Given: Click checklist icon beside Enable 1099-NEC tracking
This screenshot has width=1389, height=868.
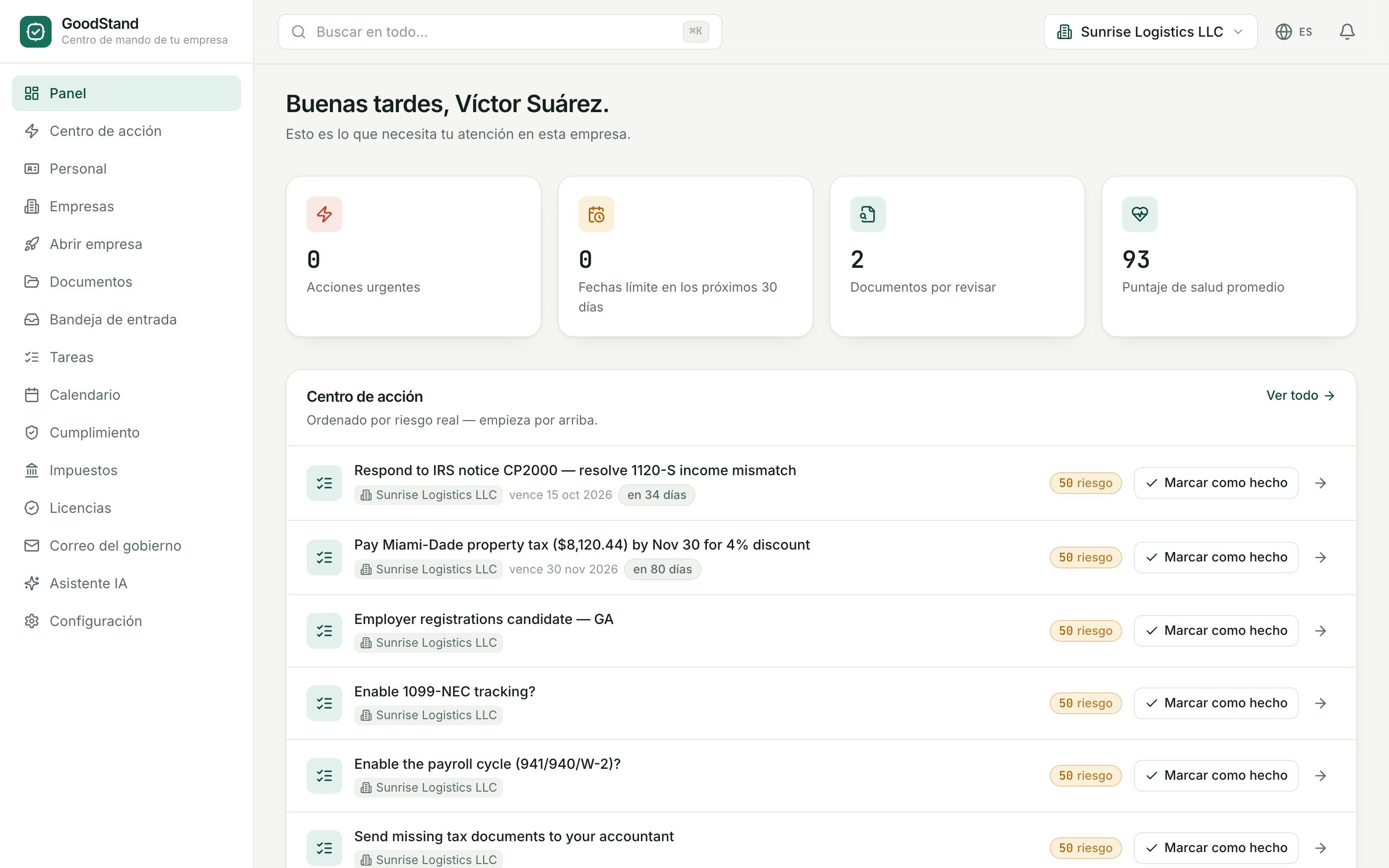Looking at the screenshot, I should pyautogui.click(x=324, y=703).
